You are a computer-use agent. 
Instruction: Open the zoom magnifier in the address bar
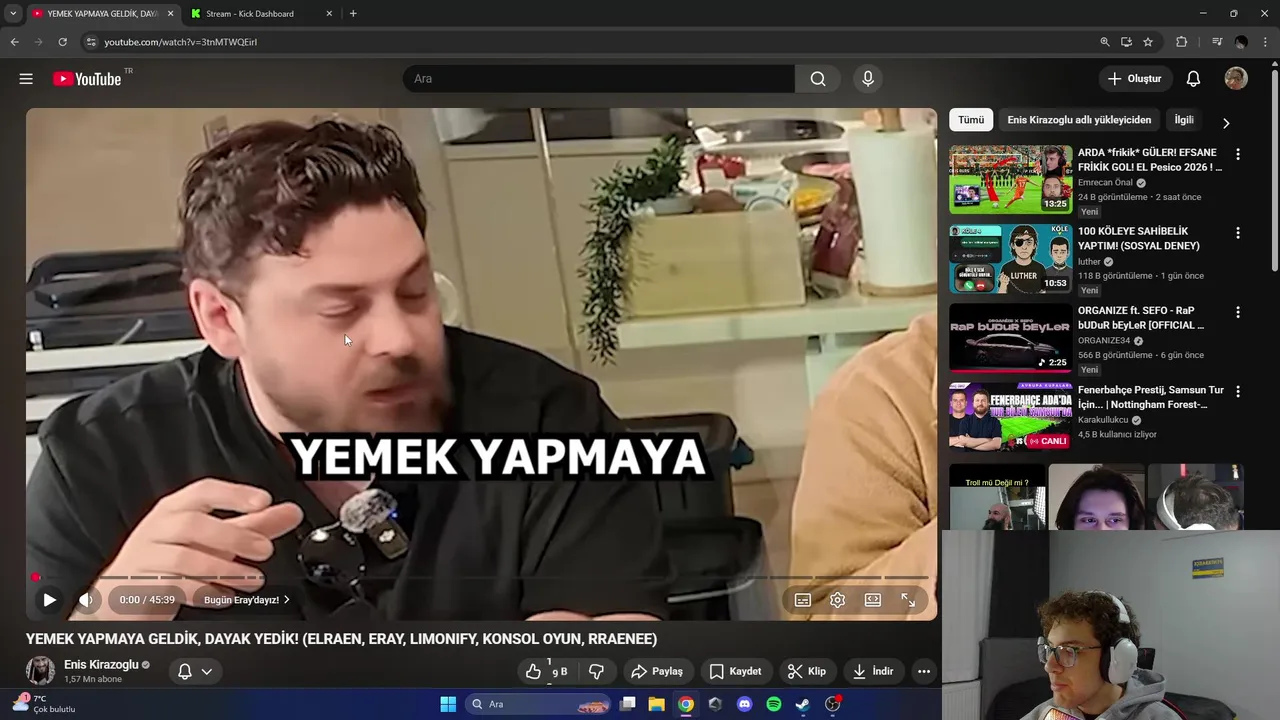point(1105,42)
